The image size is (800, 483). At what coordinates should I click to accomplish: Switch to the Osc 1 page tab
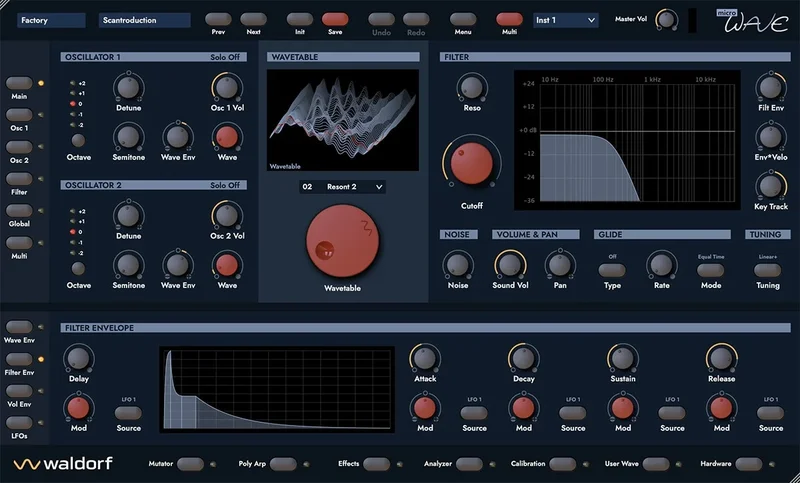(x=19, y=115)
